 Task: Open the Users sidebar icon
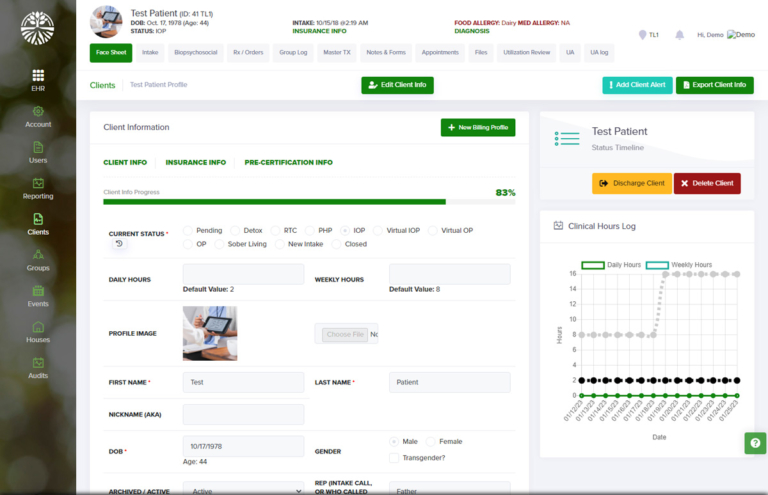pyautogui.click(x=38, y=147)
